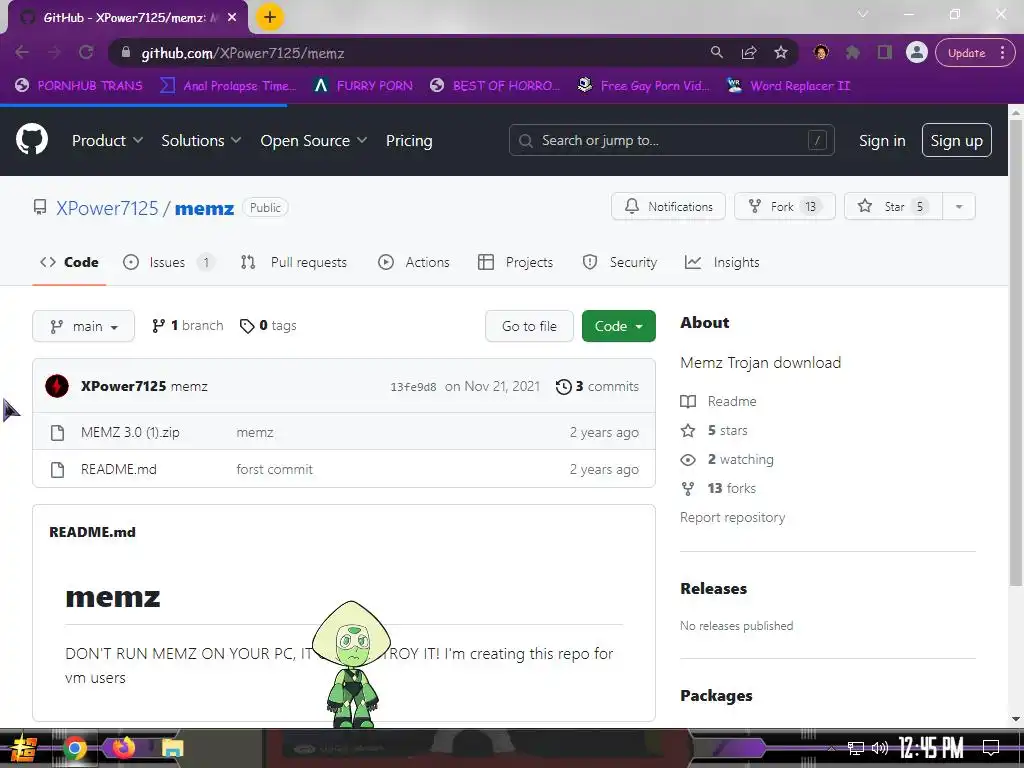Expand the Open Source menu
The image size is (1024, 768).
tap(313, 140)
